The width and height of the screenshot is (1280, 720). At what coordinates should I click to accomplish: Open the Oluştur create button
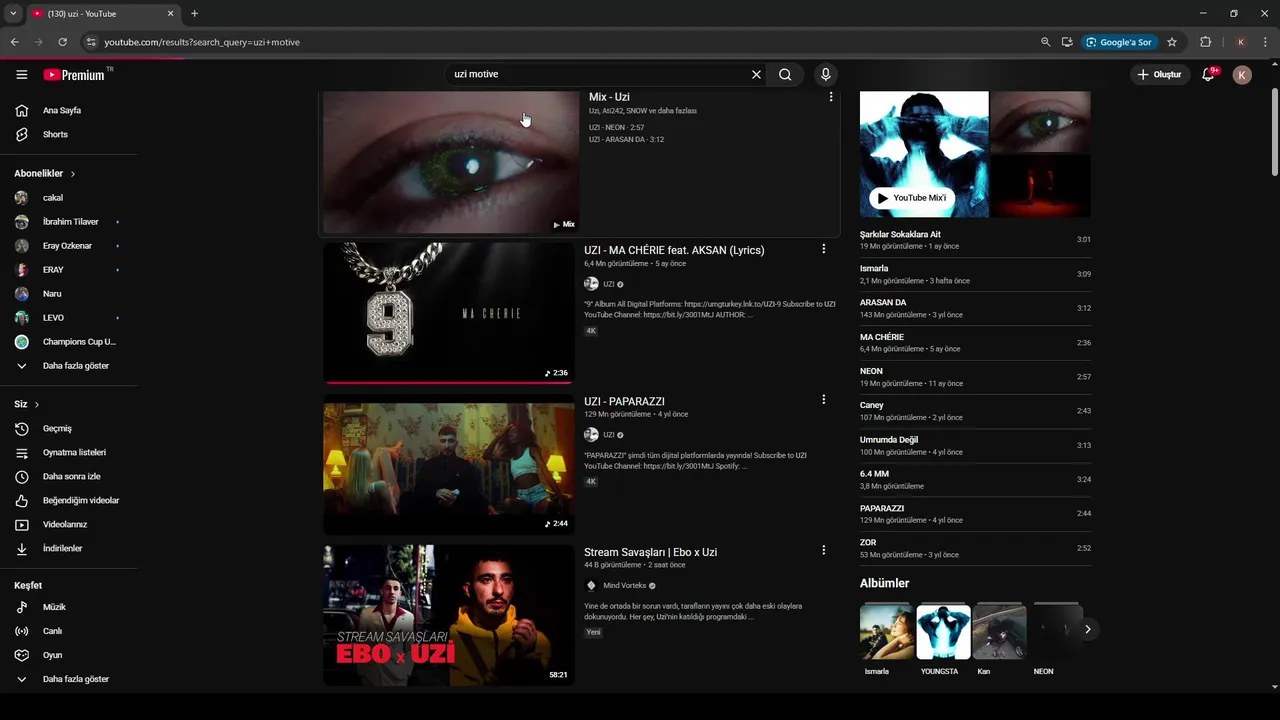(1159, 74)
